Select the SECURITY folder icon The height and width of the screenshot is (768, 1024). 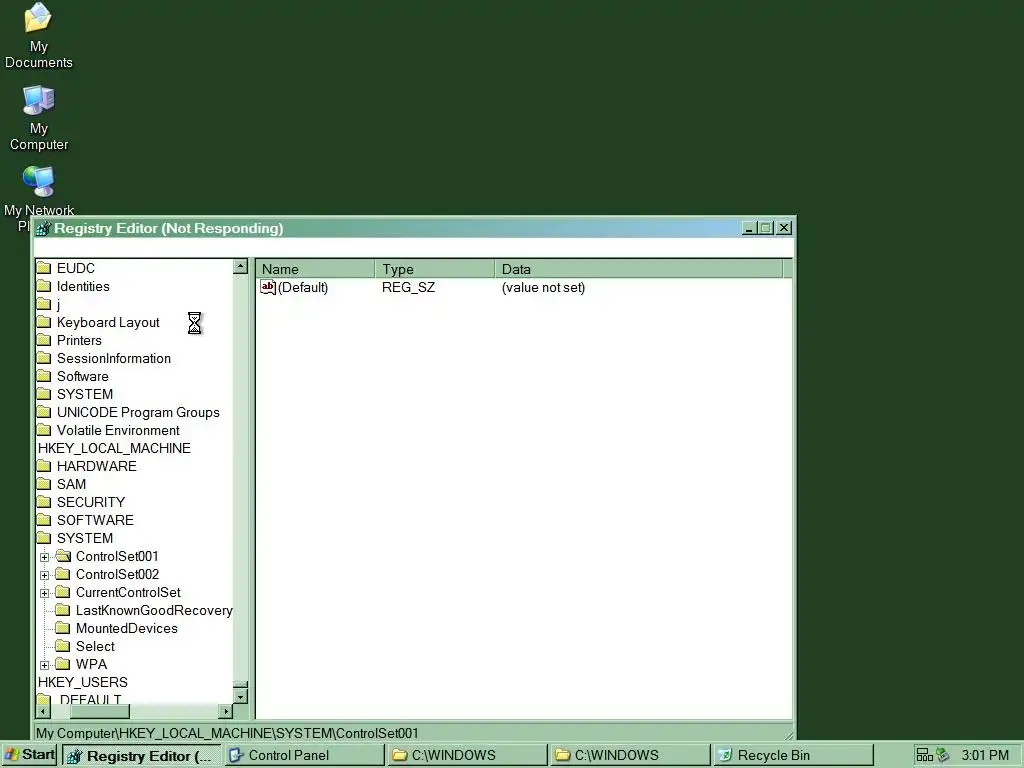pos(44,502)
